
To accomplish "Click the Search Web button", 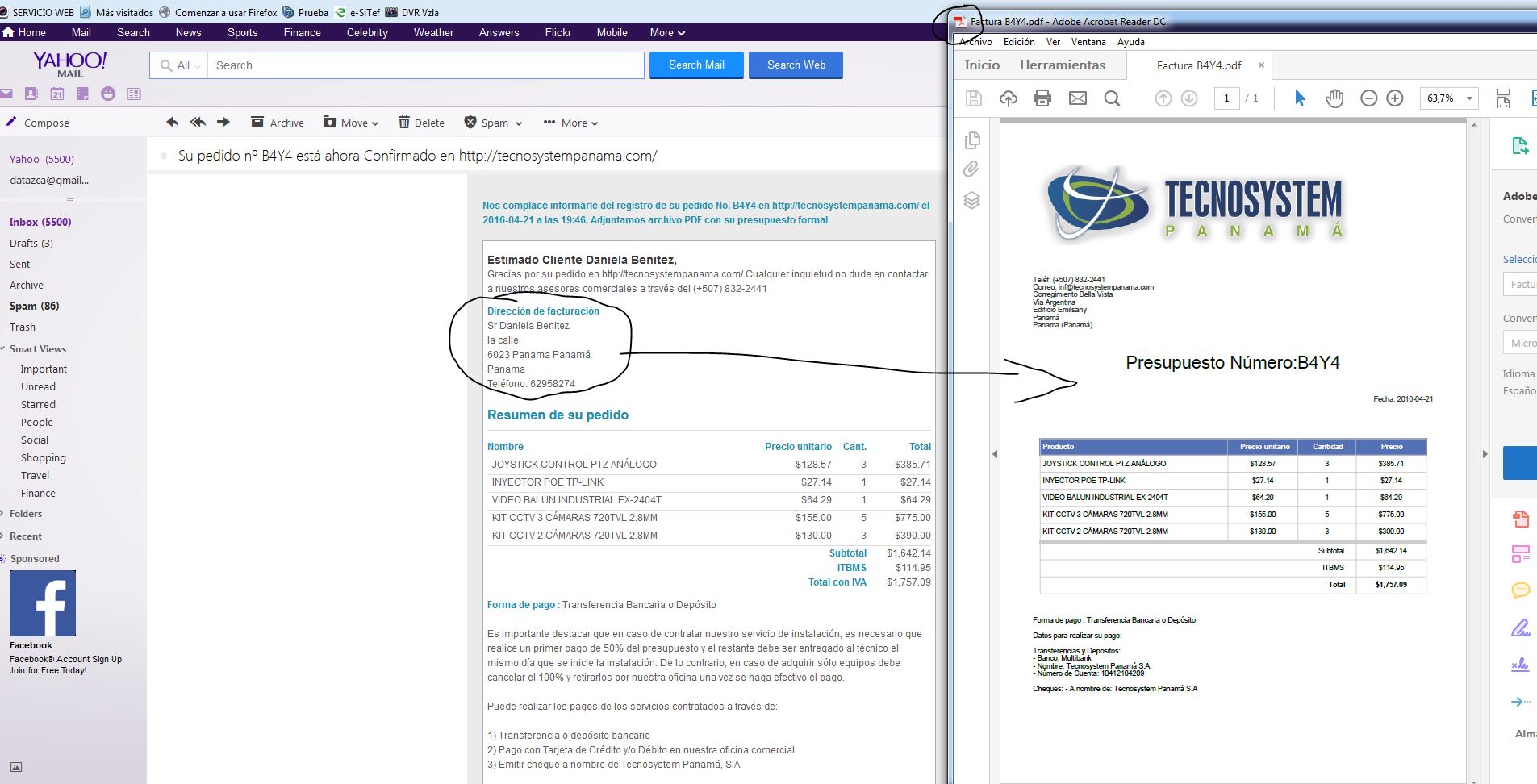I will click(x=796, y=65).
